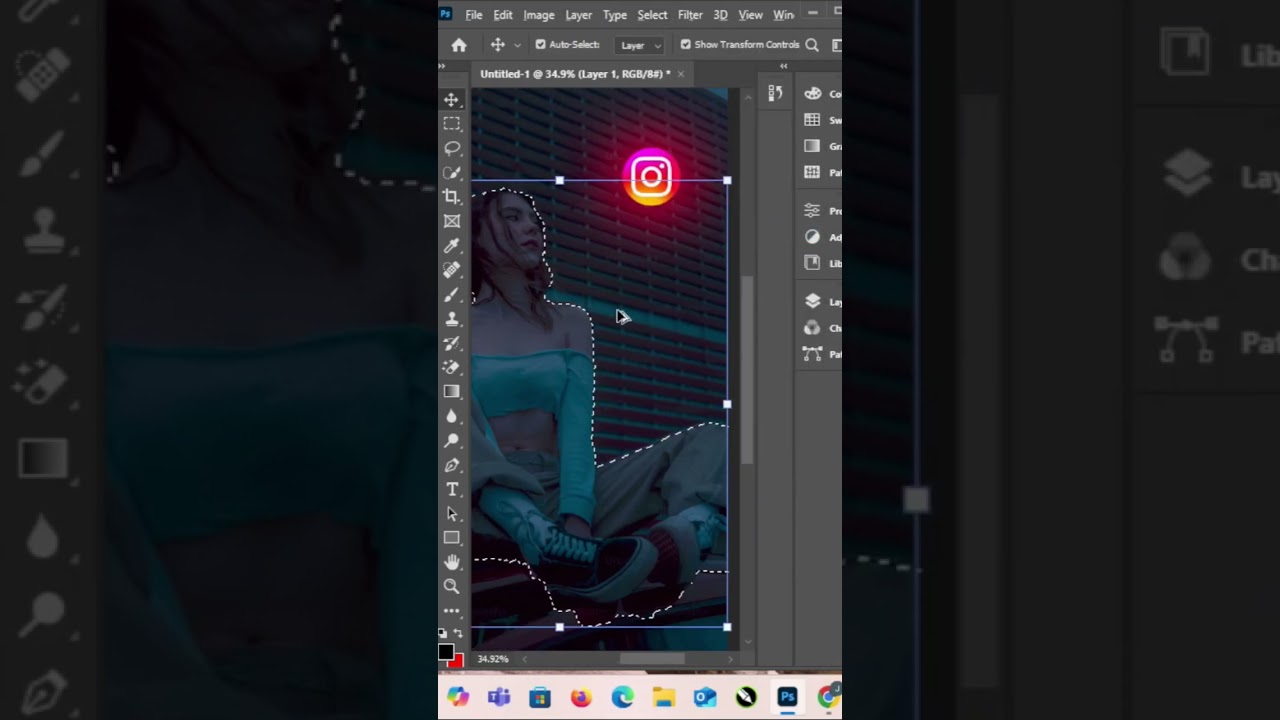Pick the Path Selection tool
The image size is (1280, 720).
click(452, 513)
